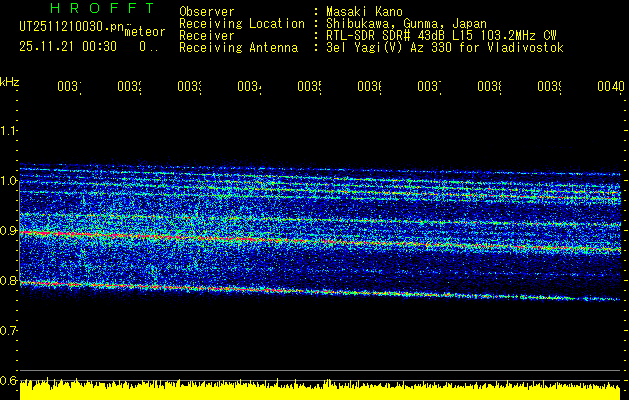The width and height of the screenshot is (629, 400).
Task: Click the 0.7 kHz axis label
Action: click(8, 331)
